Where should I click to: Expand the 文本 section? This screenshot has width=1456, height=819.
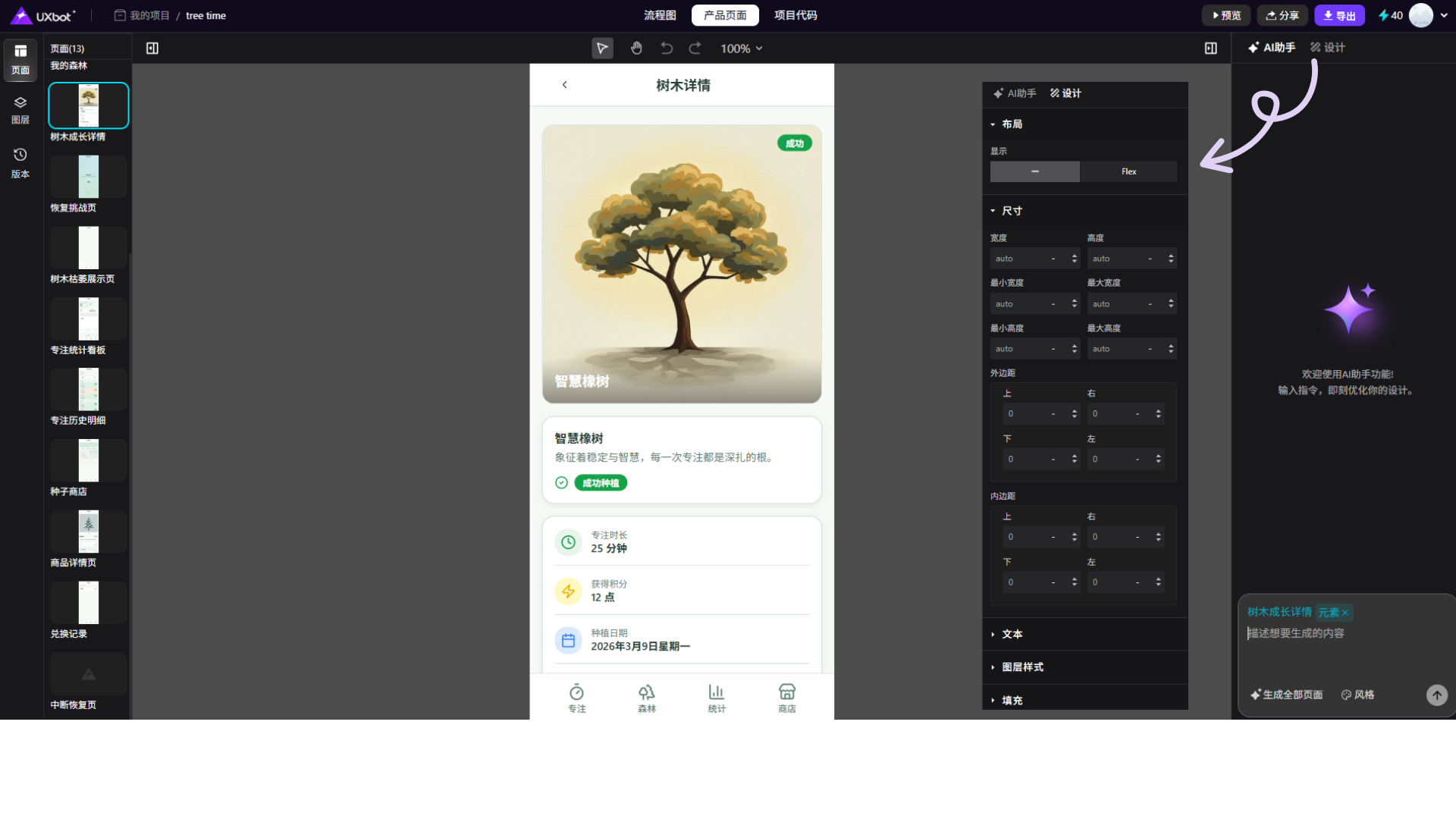coord(1011,634)
